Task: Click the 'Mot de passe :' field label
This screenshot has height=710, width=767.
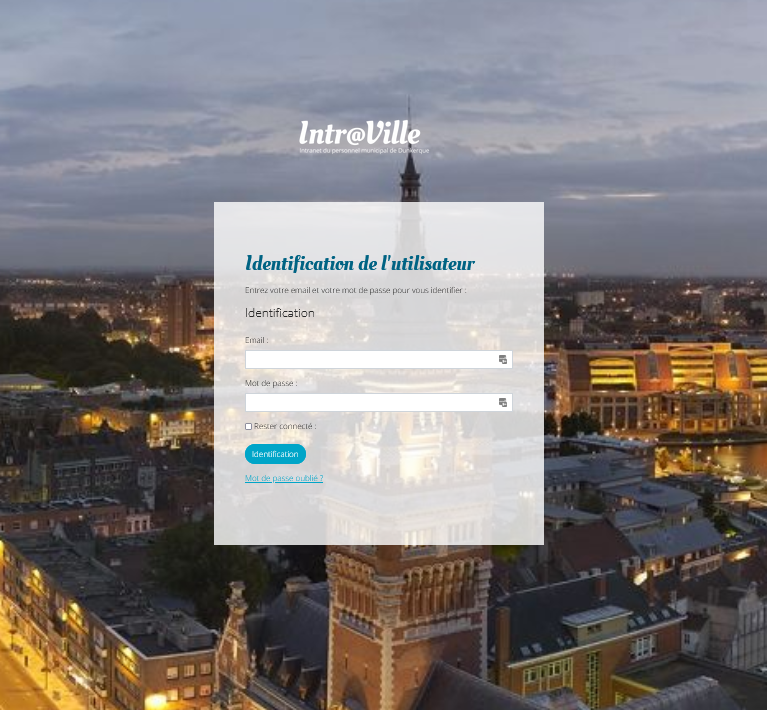Action: click(271, 383)
